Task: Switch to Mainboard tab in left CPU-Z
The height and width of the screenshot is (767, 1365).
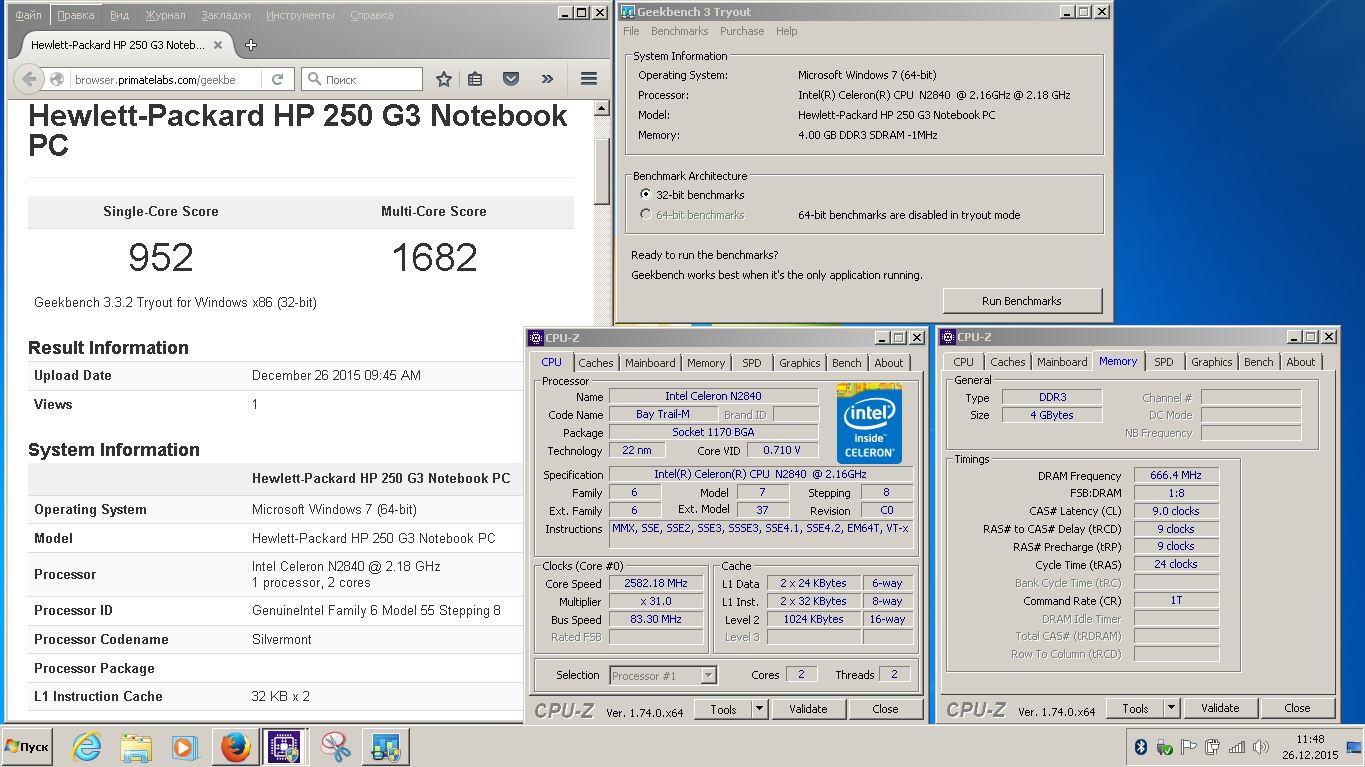Action: point(650,363)
